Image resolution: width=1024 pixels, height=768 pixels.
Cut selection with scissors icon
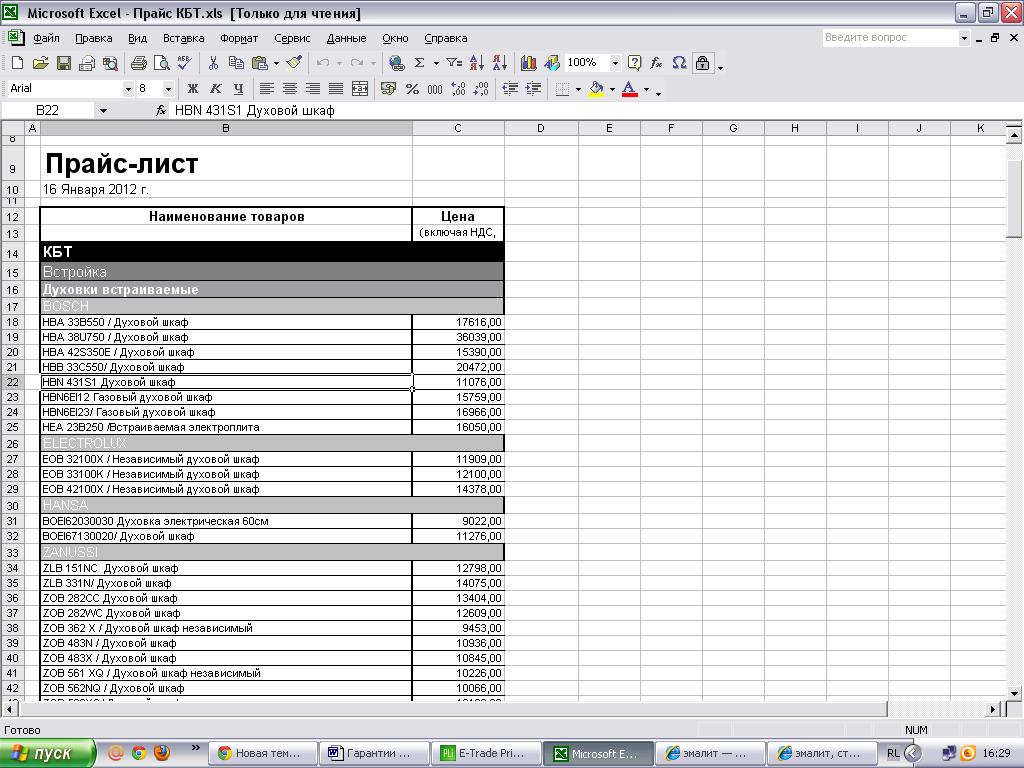213,63
